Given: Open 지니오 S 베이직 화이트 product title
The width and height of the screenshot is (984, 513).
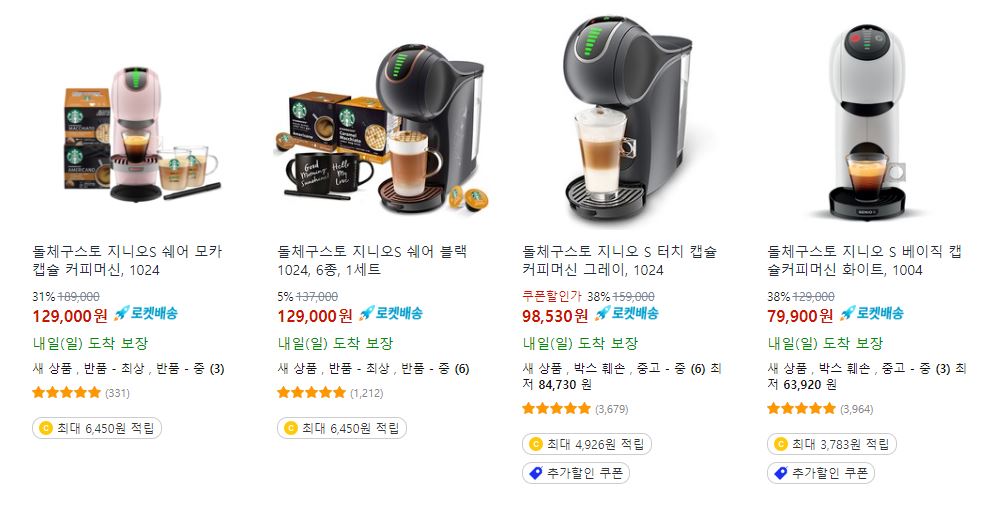Looking at the screenshot, I should [864, 261].
